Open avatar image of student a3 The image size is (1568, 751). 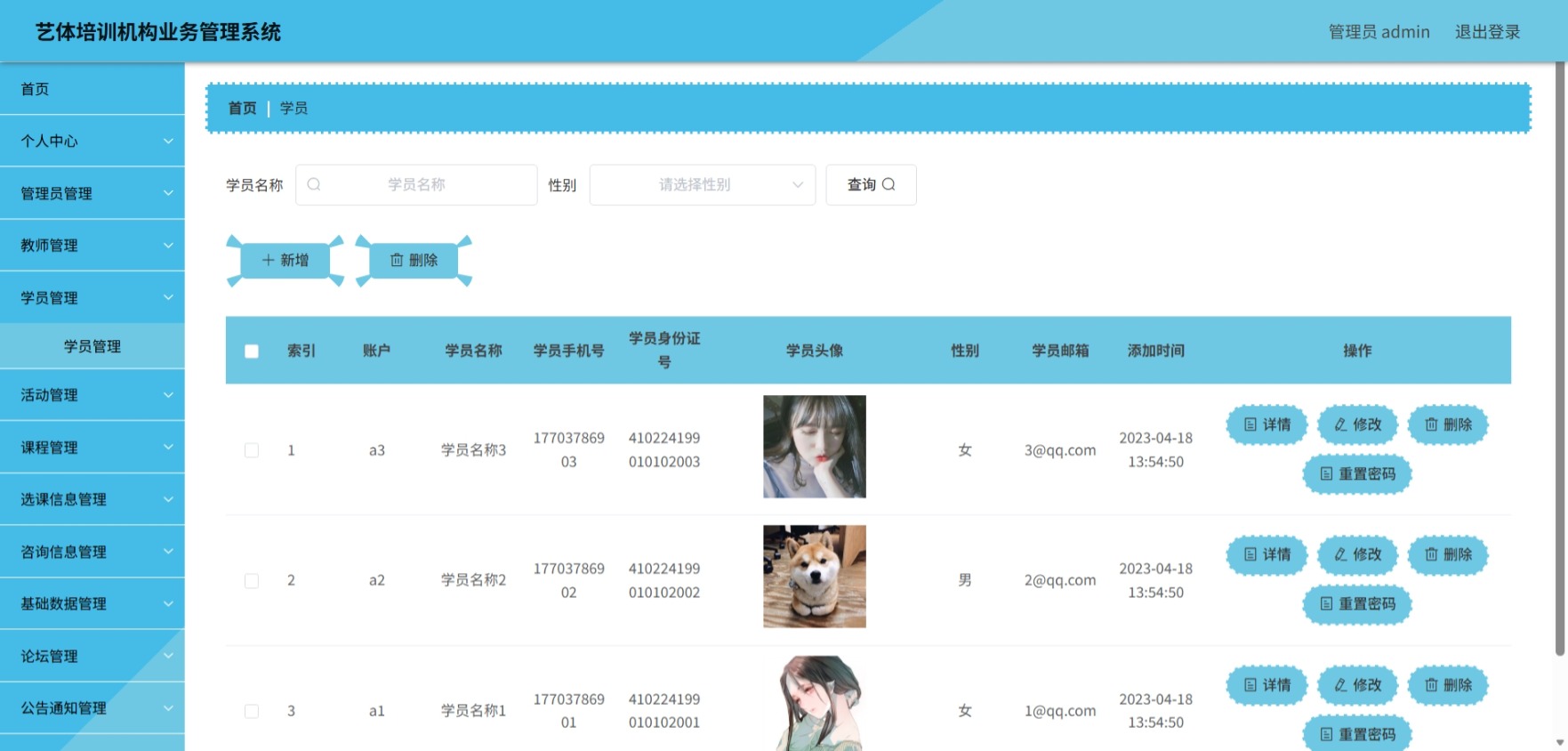pyautogui.click(x=814, y=447)
